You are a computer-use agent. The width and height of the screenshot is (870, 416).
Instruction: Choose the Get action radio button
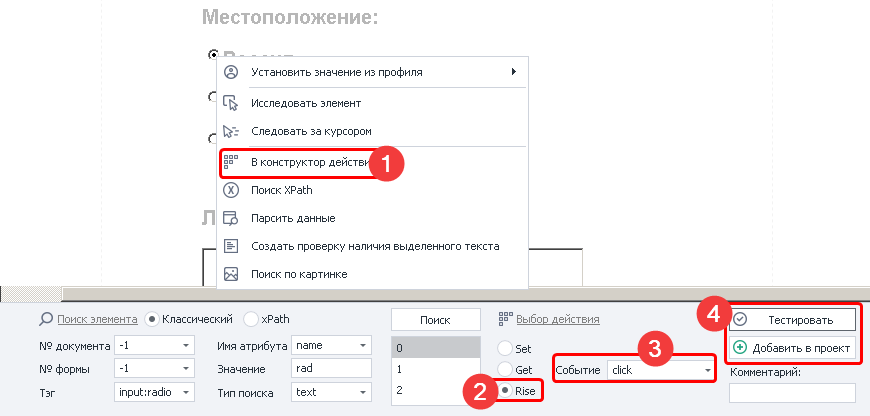click(x=505, y=369)
